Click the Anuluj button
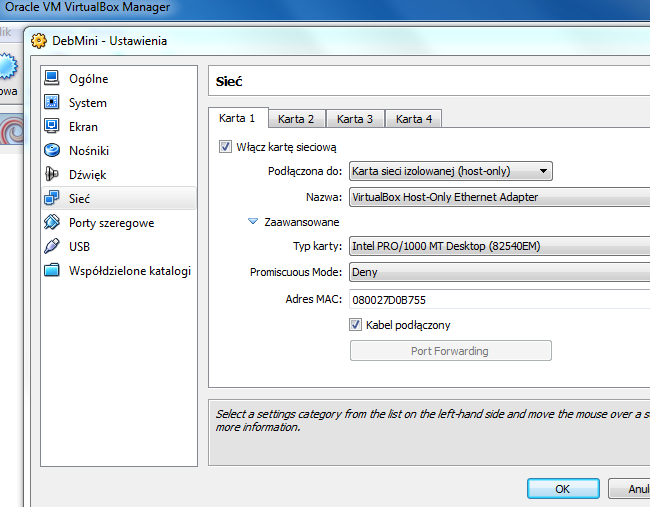650x507 pixels. [629, 489]
